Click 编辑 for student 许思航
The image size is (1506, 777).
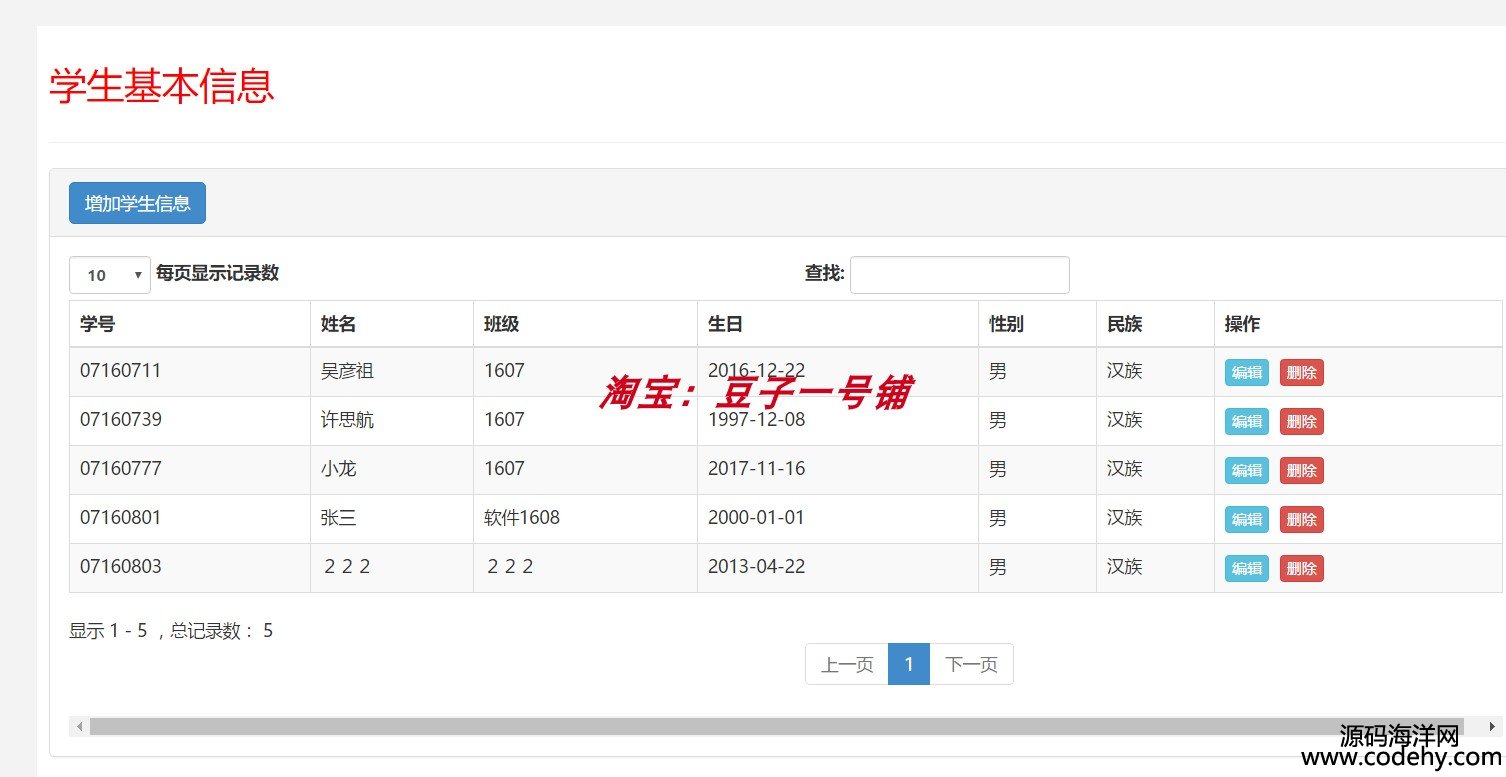pyautogui.click(x=1246, y=422)
